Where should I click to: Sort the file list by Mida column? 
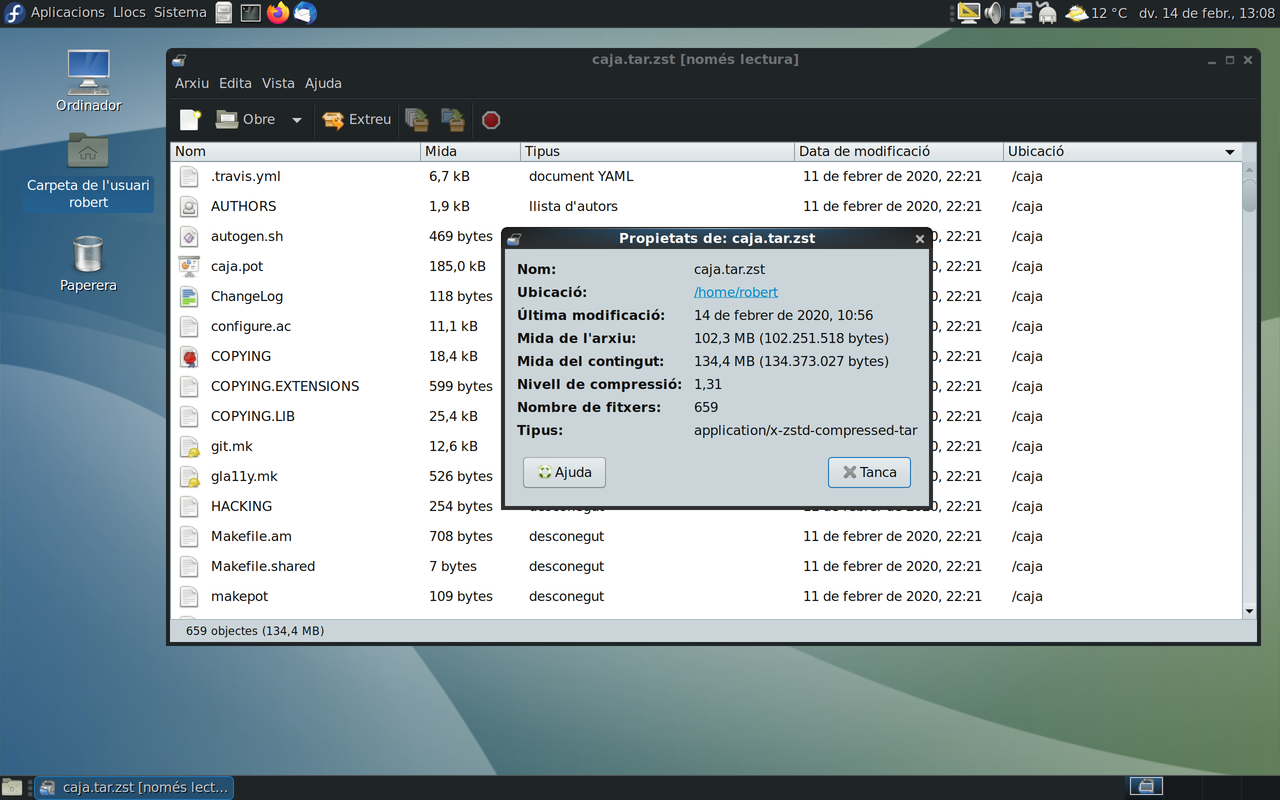click(x=471, y=151)
